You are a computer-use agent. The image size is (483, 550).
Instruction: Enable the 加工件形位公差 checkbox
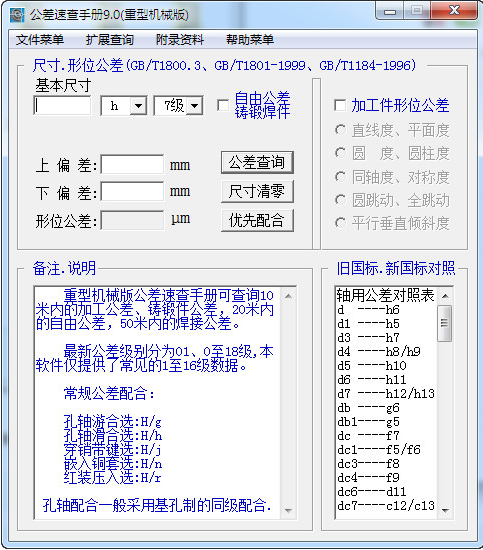tap(340, 105)
